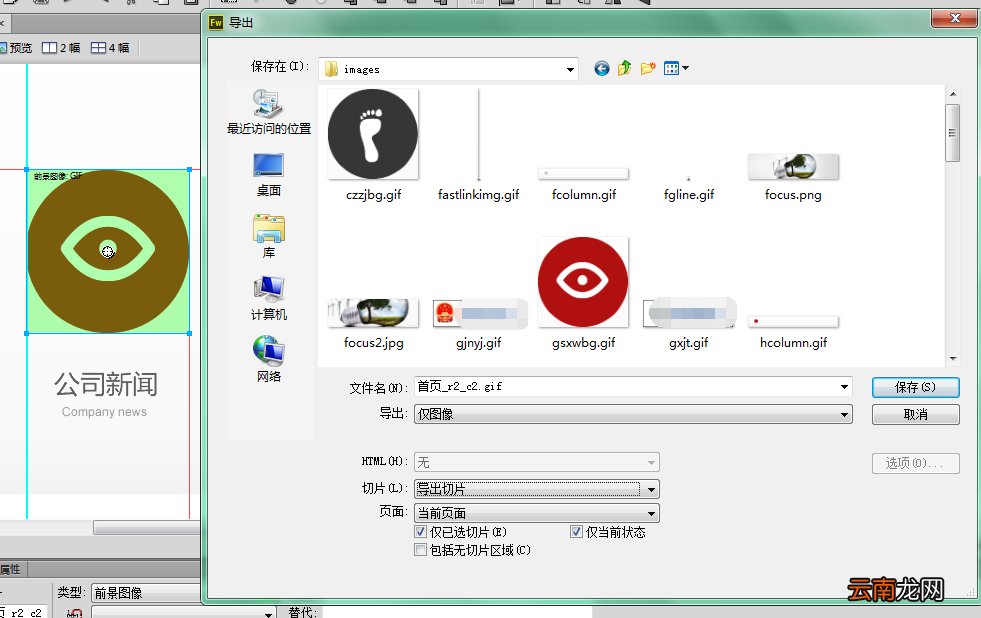Click the Company news text on canvas
The image size is (981, 618).
pyautogui.click(x=104, y=412)
